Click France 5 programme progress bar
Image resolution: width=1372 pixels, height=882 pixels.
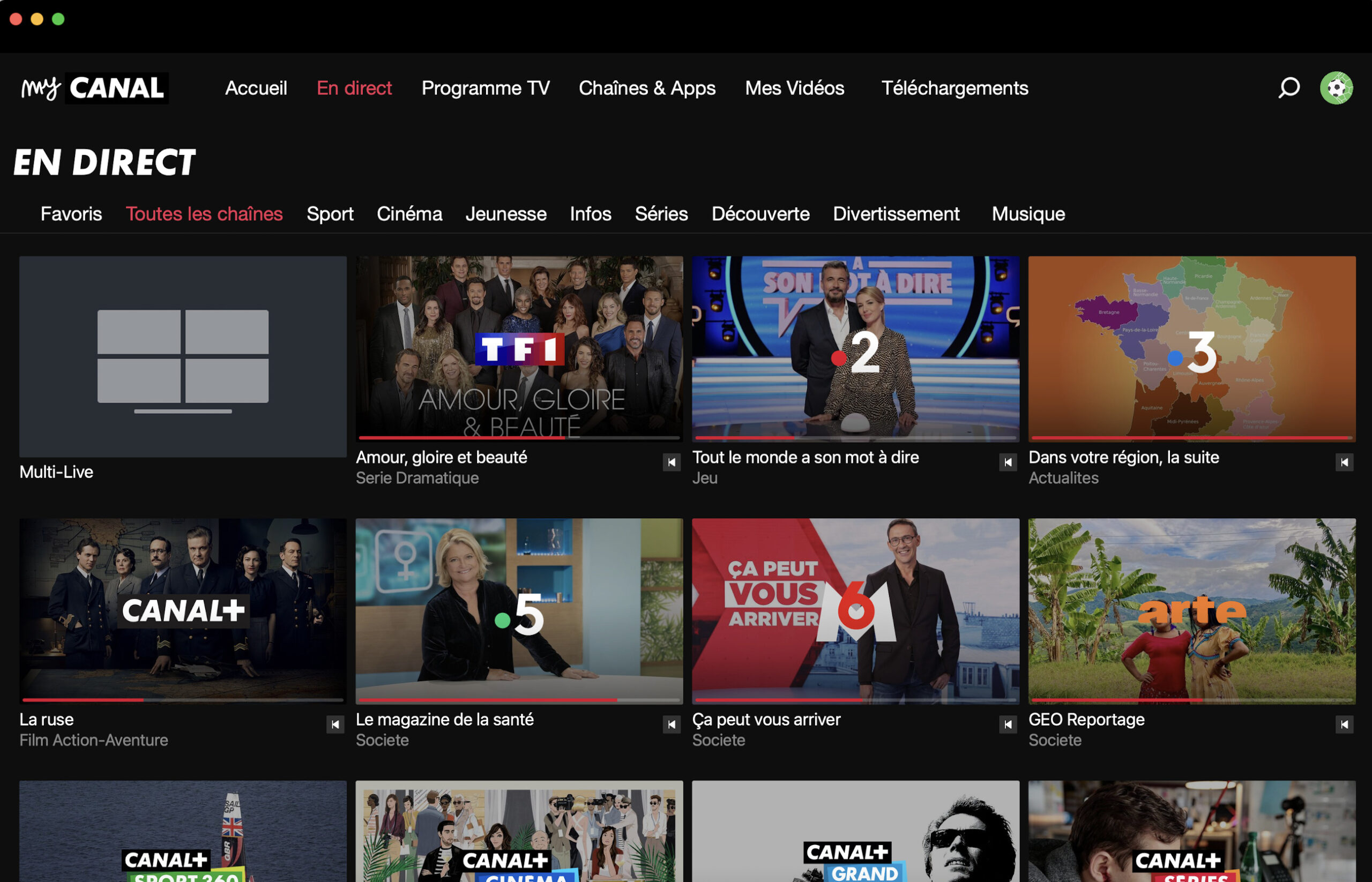(519, 700)
